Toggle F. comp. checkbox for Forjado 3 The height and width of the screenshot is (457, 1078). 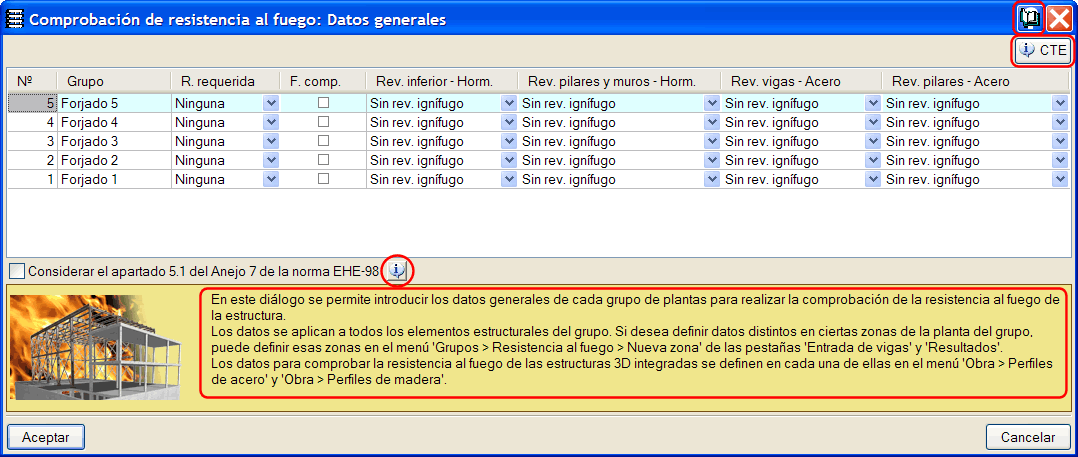click(322, 141)
